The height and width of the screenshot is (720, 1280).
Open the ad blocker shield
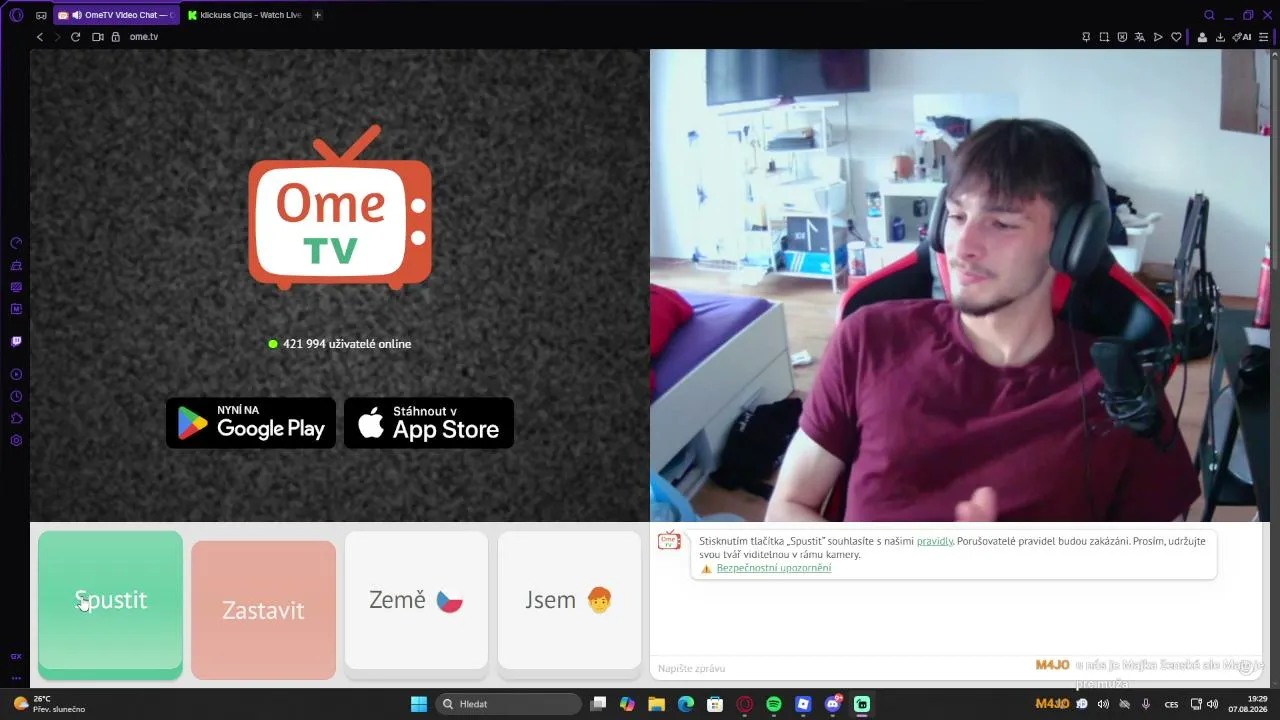point(1122,37)
